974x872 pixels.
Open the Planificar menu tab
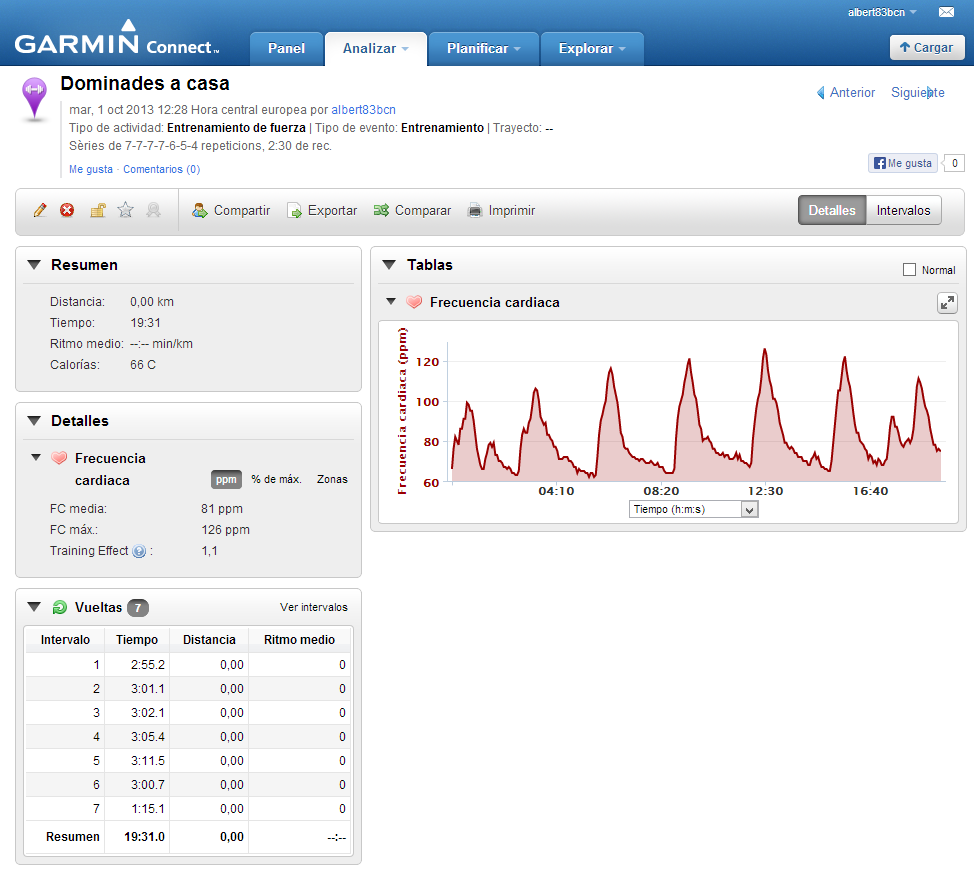484,48
